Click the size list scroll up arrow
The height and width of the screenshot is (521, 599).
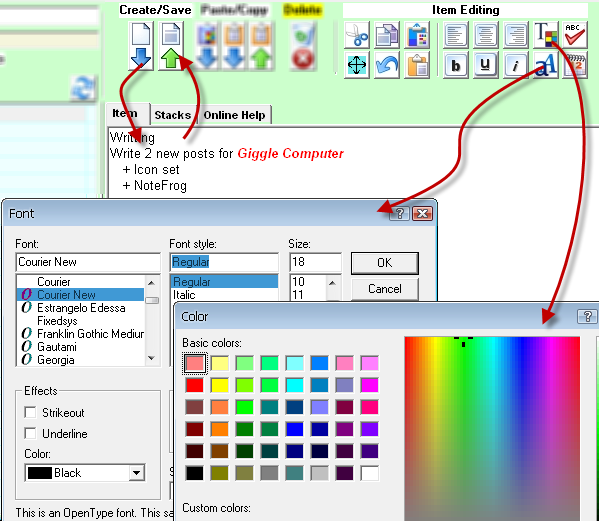coord(332,283)
